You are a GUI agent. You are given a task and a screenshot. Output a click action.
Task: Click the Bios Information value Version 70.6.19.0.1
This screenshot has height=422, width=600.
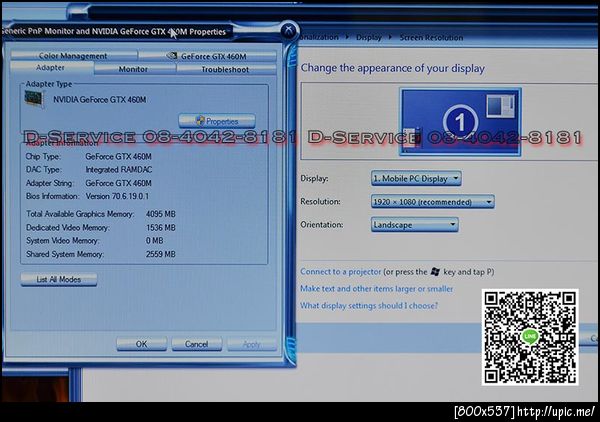(117, 196)
